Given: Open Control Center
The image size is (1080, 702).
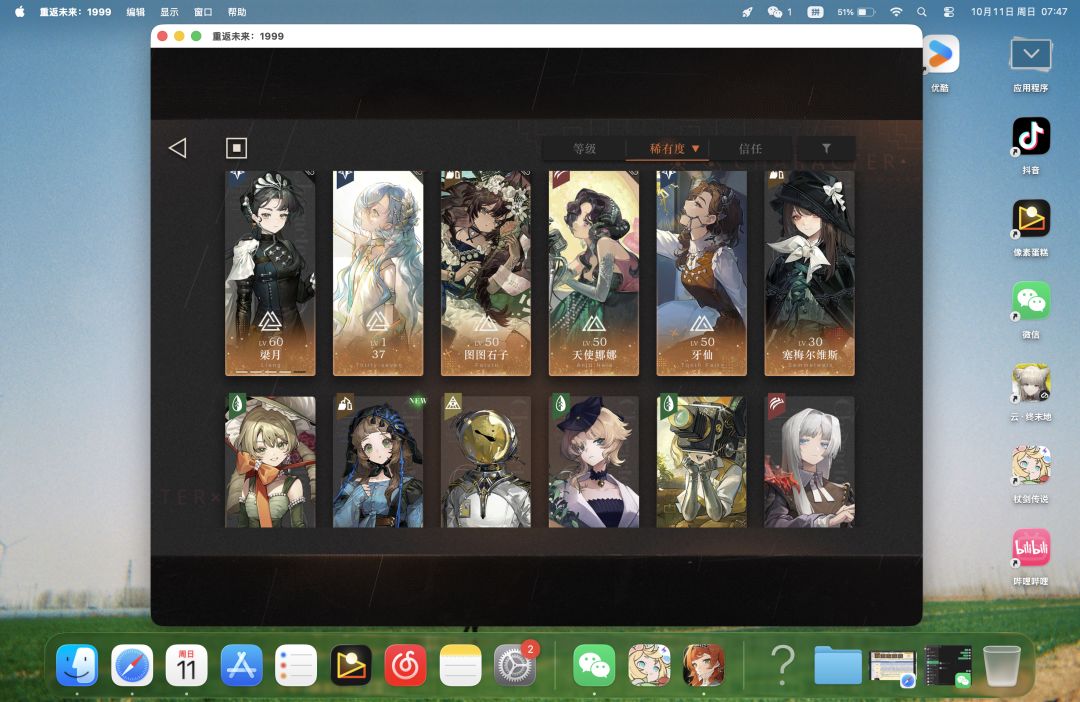Looking at the screenshot, I should click(x=948, y=12).
